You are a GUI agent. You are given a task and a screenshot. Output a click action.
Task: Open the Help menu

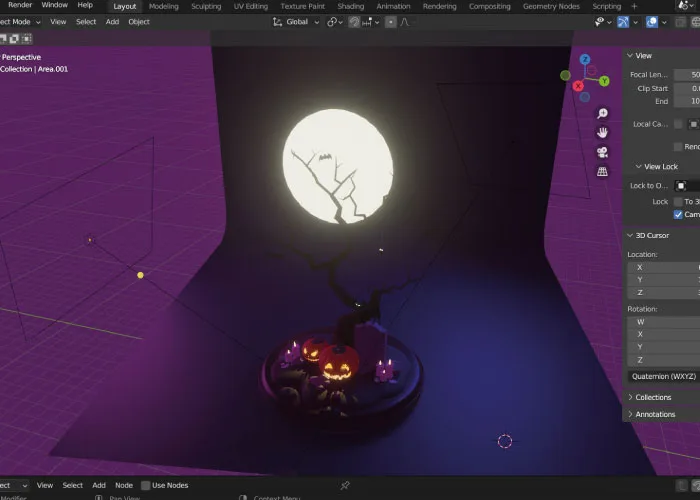[85, 5]
